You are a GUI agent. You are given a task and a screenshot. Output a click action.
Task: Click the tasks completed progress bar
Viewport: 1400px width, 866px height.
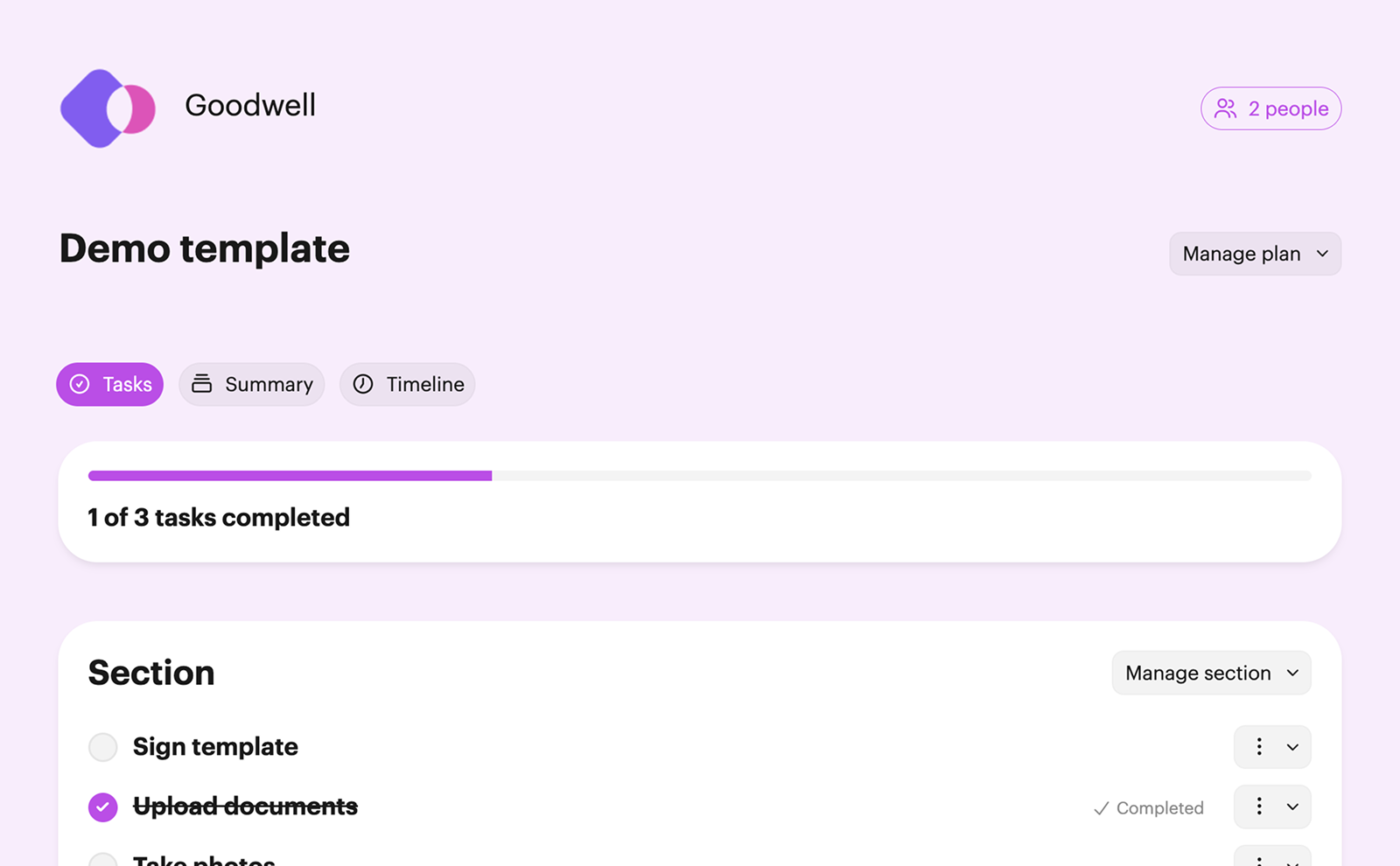click(x=699, y=476)
